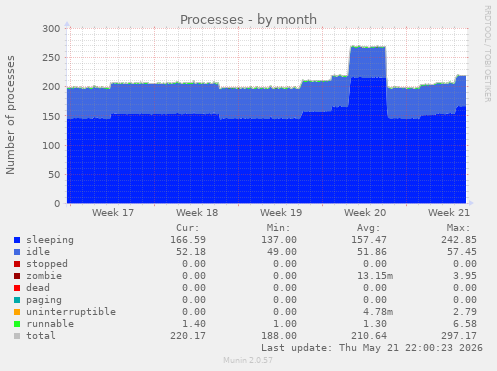Click the 'Number of processes' axis label

pos(10,115)
